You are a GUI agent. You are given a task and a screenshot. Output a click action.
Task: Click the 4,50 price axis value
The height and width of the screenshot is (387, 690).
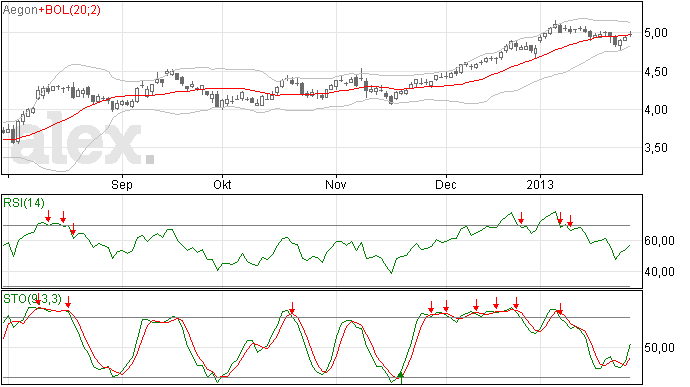pos(656,72)
